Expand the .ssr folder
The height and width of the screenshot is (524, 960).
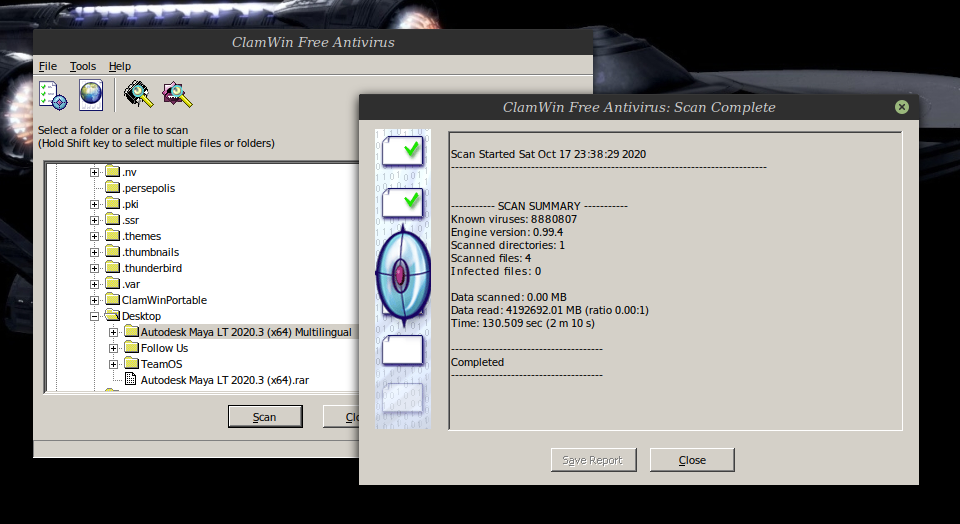point(94,220)
